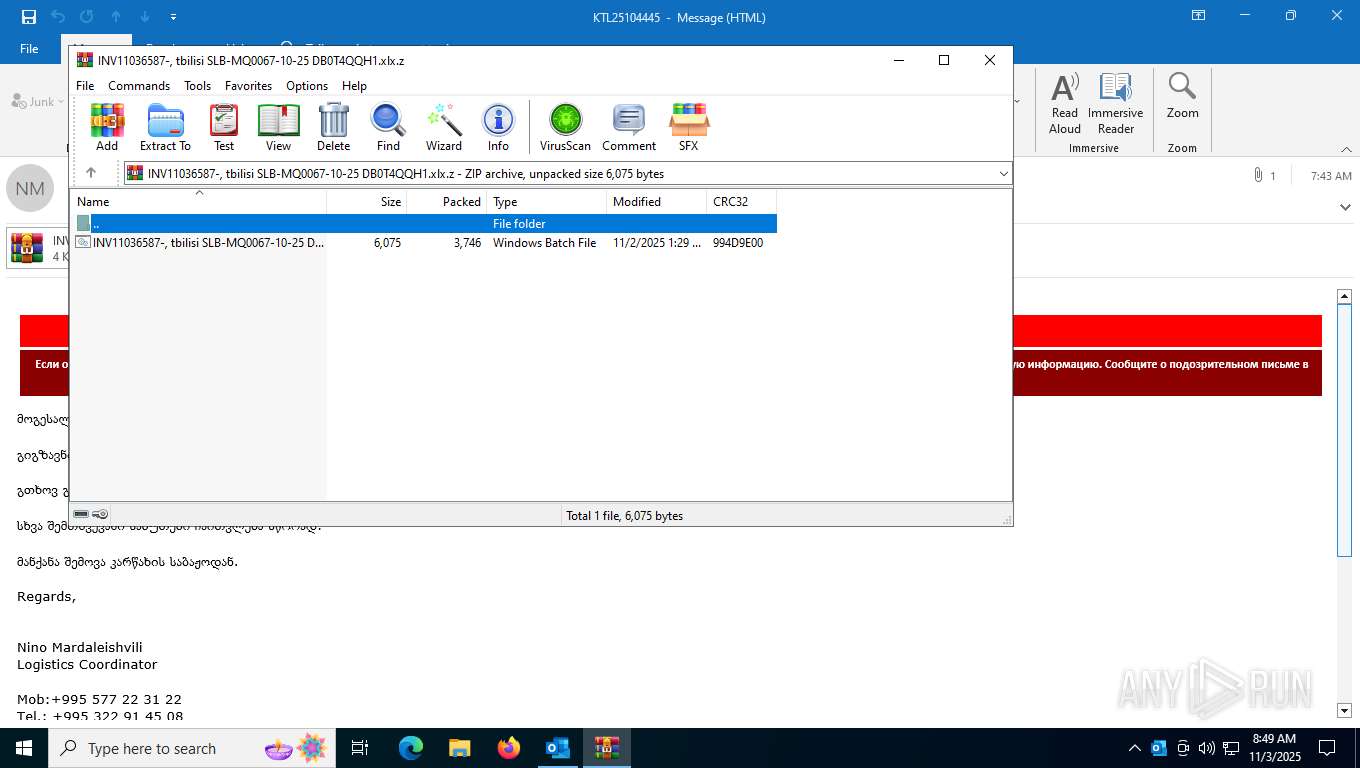1360x768 pixels.
Task: Click the View file icon
Action: pos(278,127)
